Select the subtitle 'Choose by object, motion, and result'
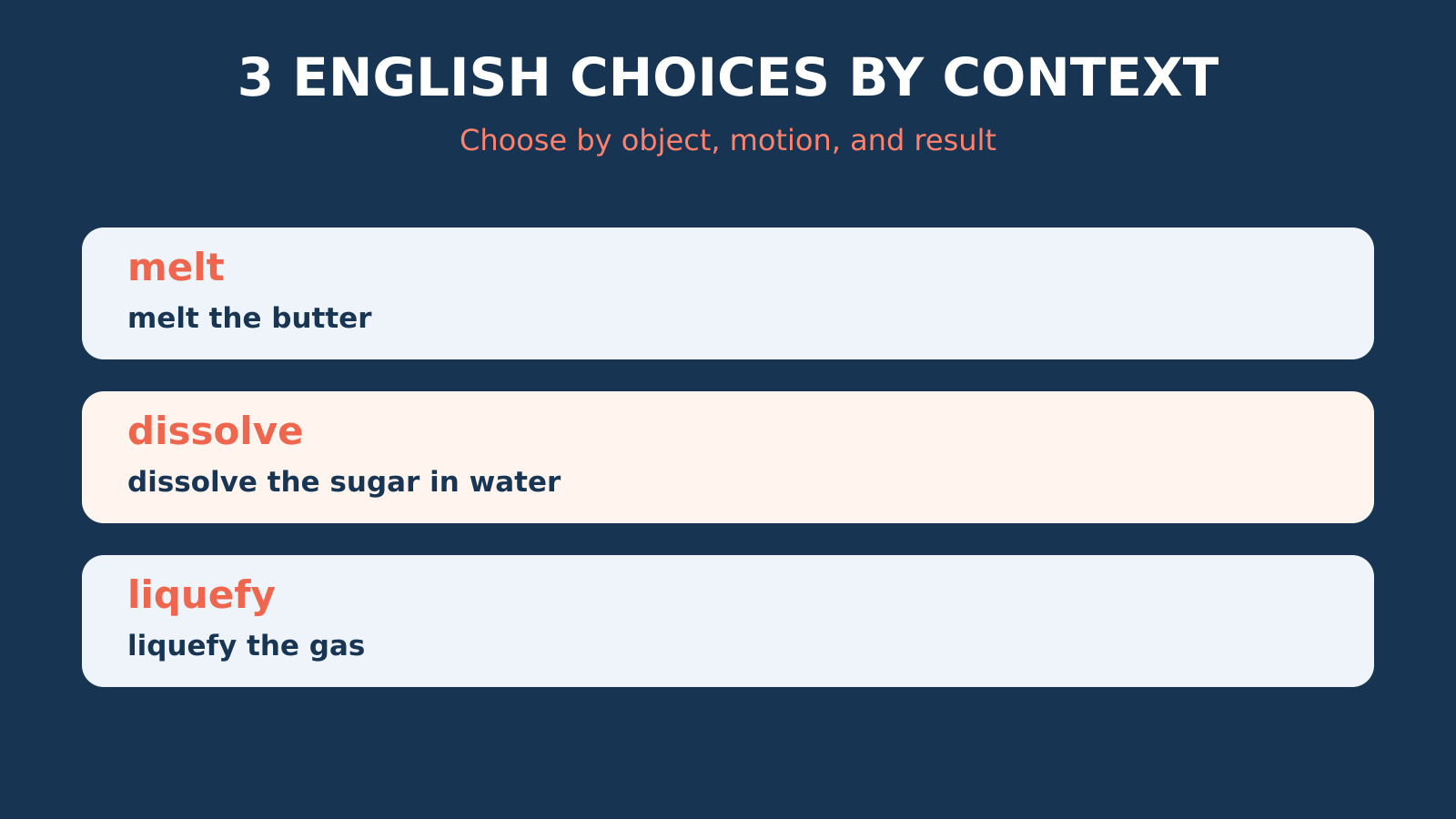 728,141
